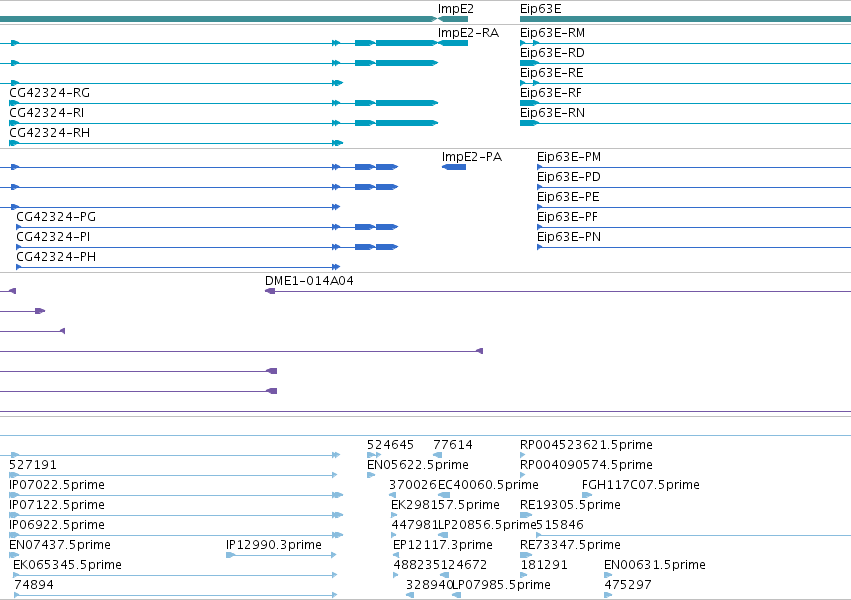Click the FGH117C07.5prime label
The image size is (851, 600).
(640, 485)
